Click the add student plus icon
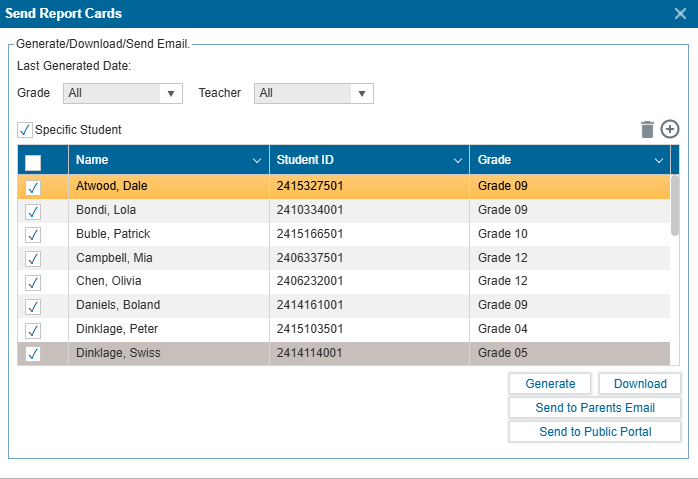 click(670, 129)
